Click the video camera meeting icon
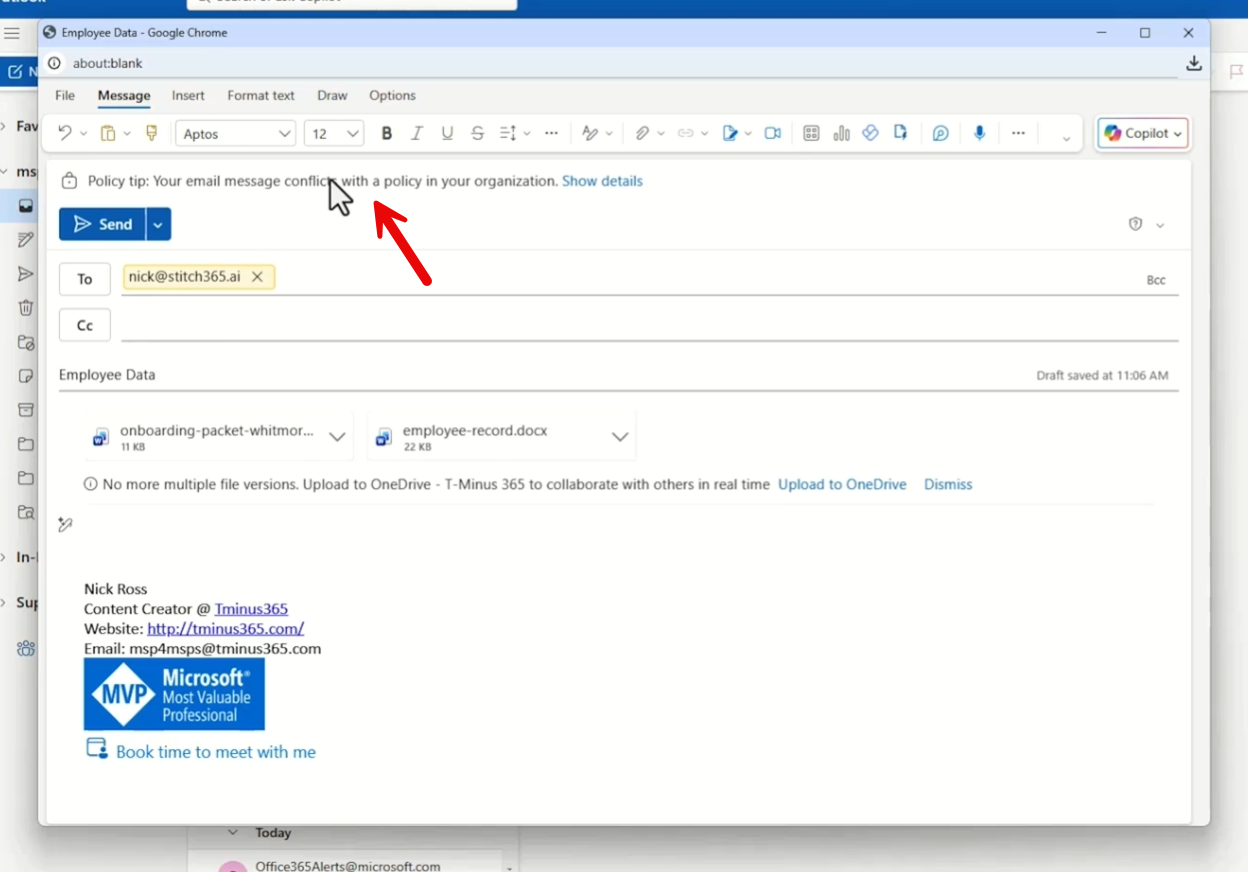This screenshot has height=872, width=1248. click(x=773, y=134)
